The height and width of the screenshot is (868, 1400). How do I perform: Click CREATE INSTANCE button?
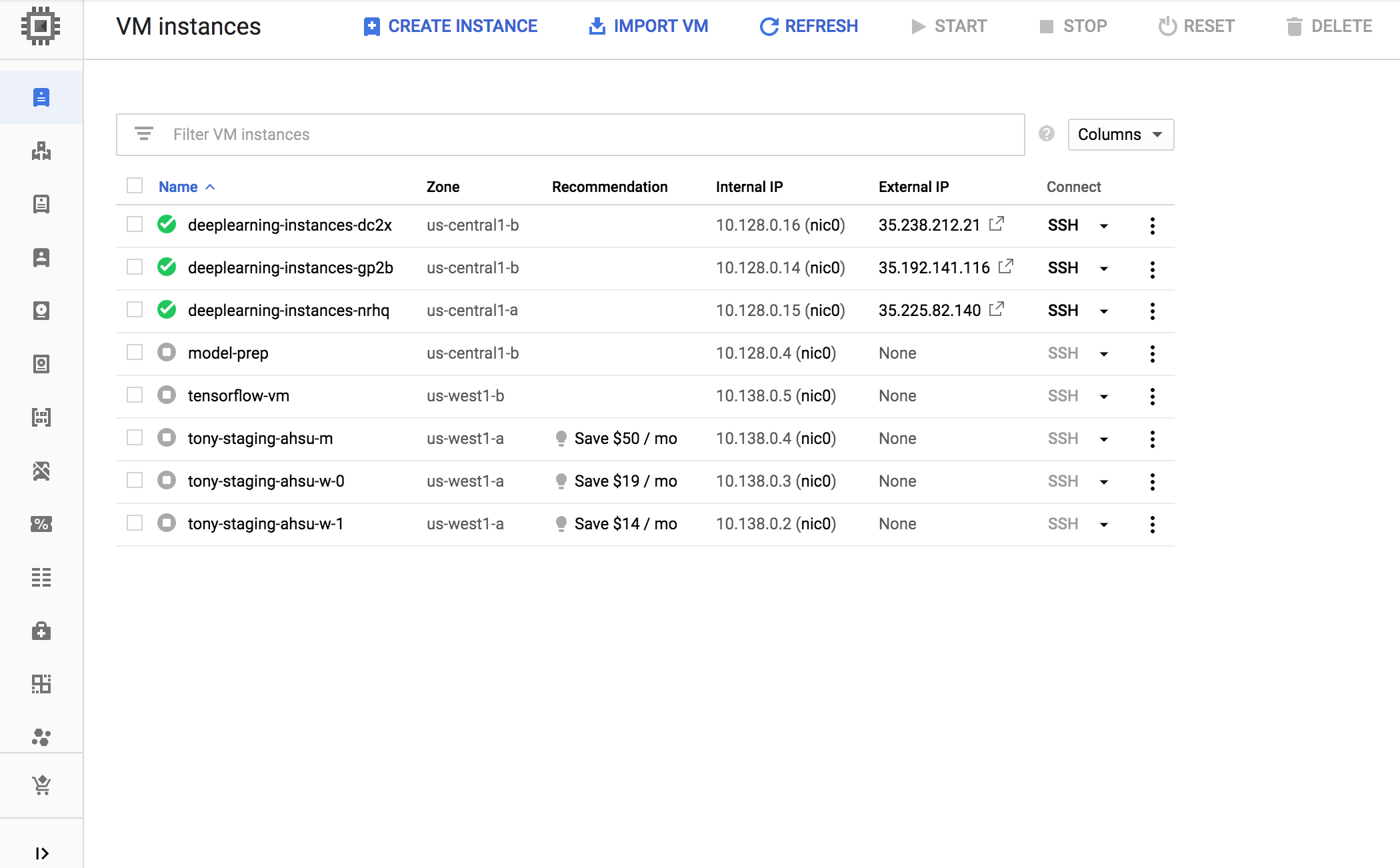(x=451, y=26)
